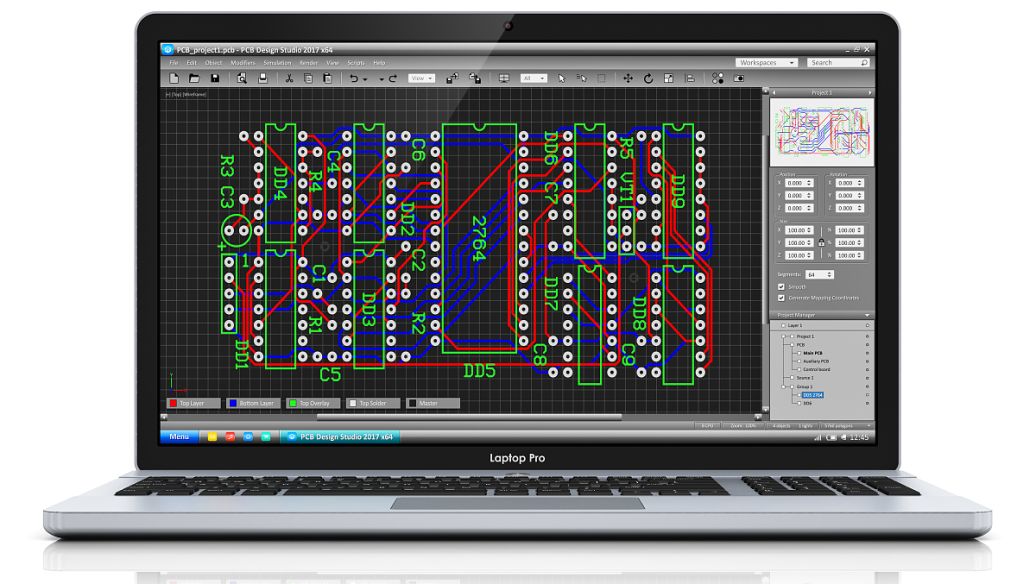
Task: Go to the previous project with the left arrow
Action: (x=774, y=93)
